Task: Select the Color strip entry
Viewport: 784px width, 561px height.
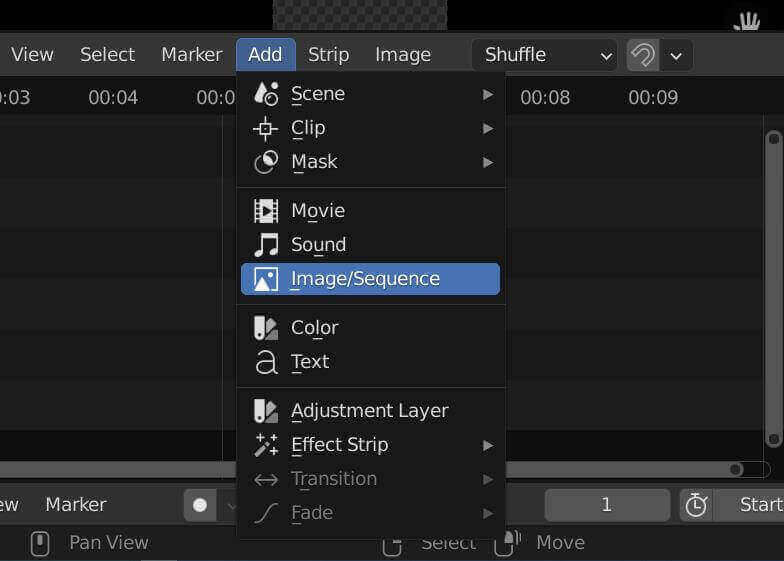Action: [x=314, y=328]
